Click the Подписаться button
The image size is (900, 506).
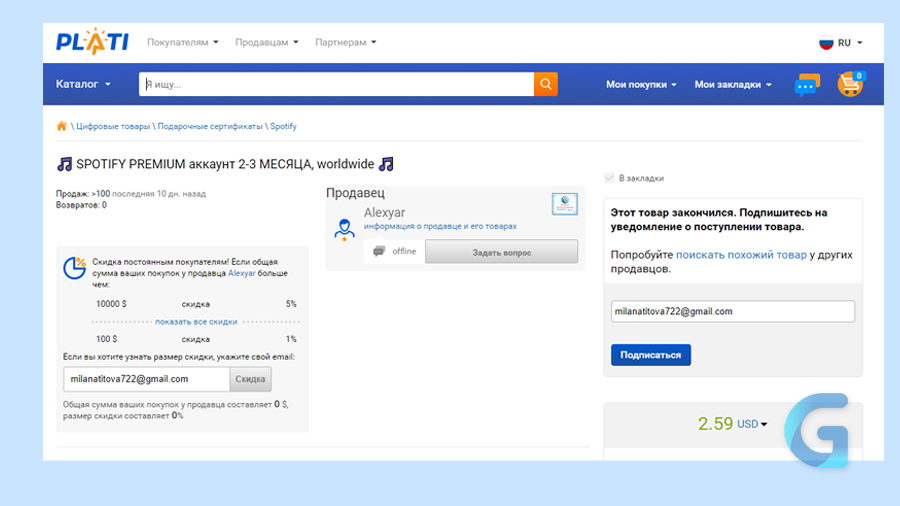click(651, 355)
